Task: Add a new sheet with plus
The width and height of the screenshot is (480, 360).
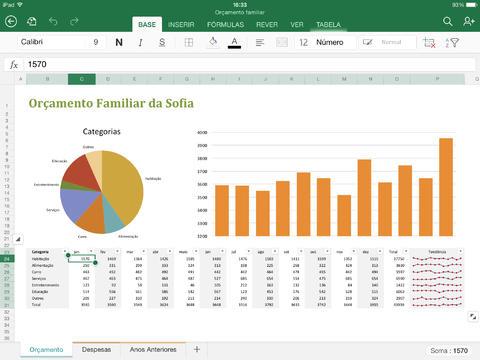Action: coord(197,349)
